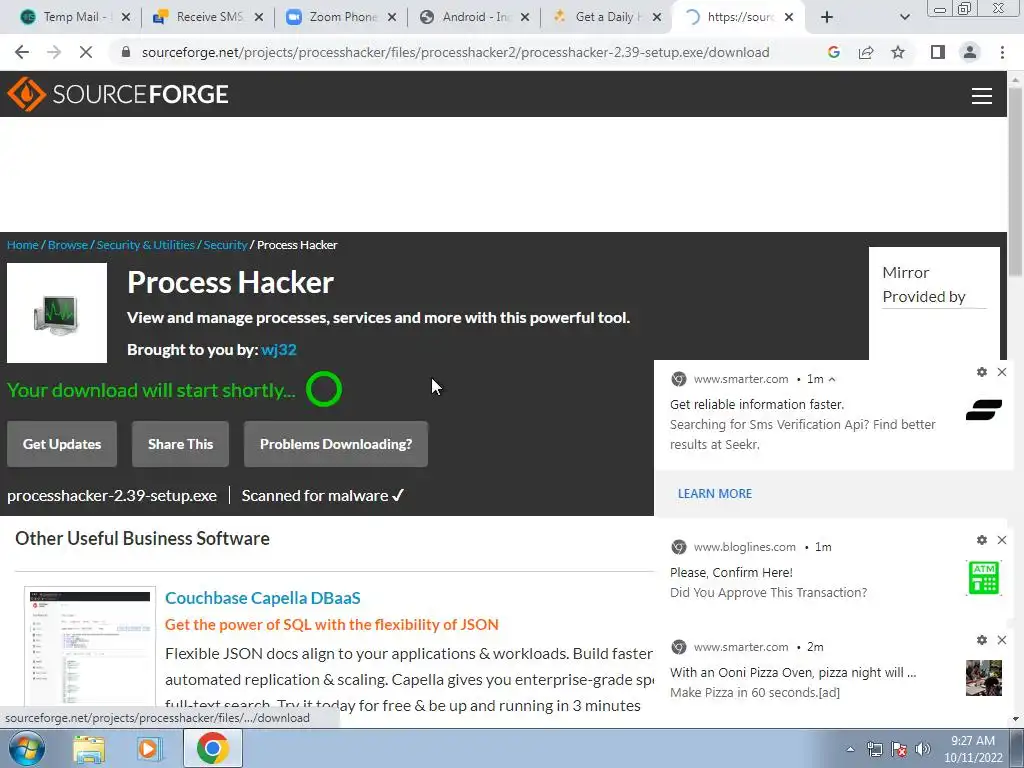This screenshot has height=768, width=1024.
Task: Click the Action Center flag tray icon
Action: point(899,749)
